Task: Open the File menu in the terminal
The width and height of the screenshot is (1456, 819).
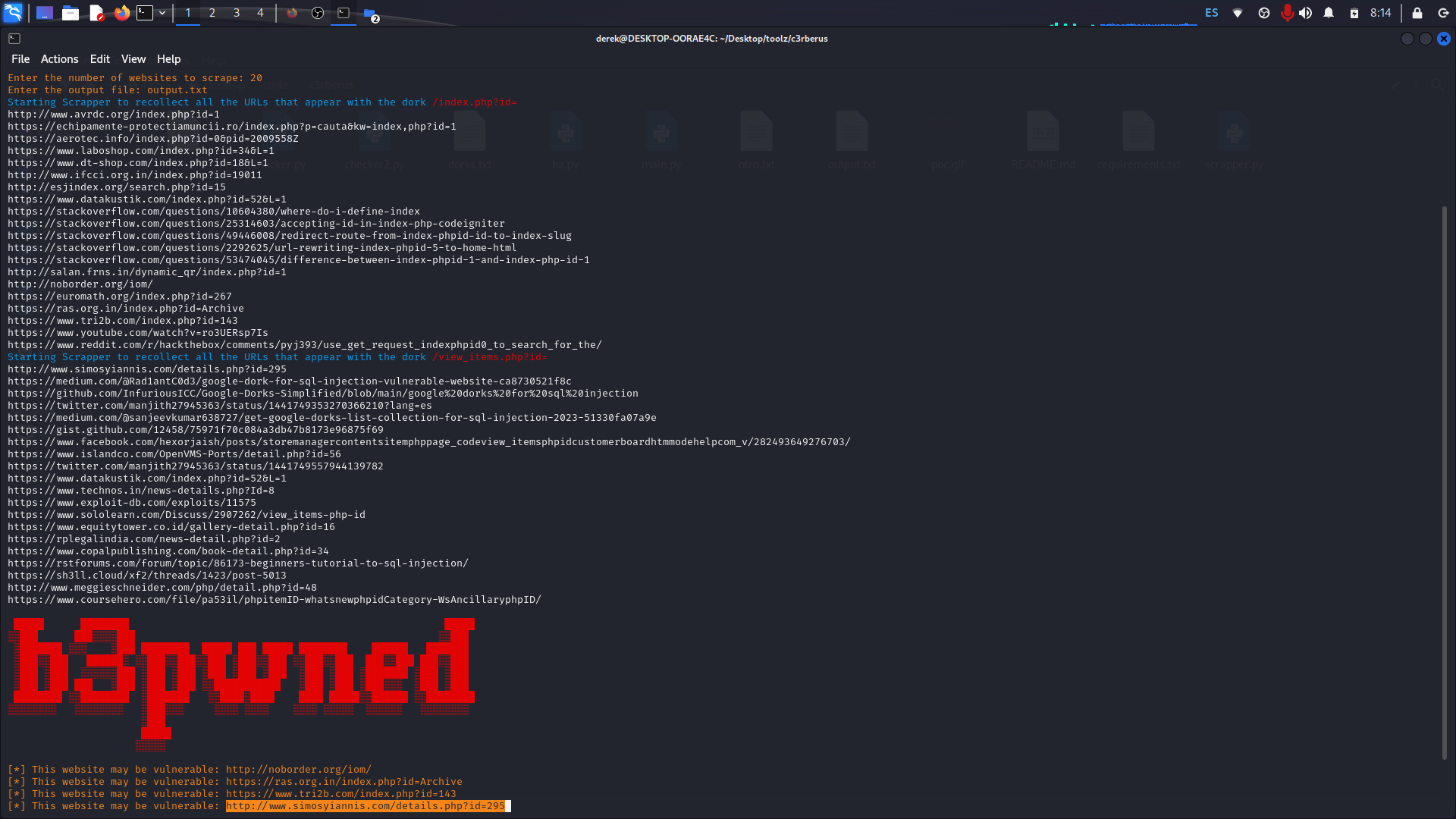Action: [20, 58]
